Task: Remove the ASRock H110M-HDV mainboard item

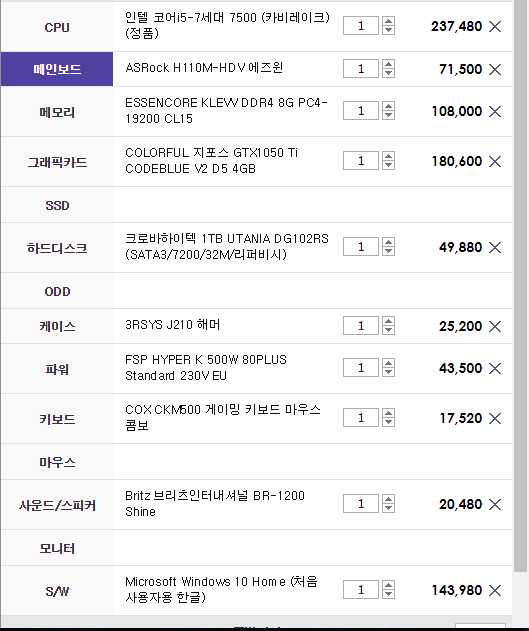Action: click(495, 69)
